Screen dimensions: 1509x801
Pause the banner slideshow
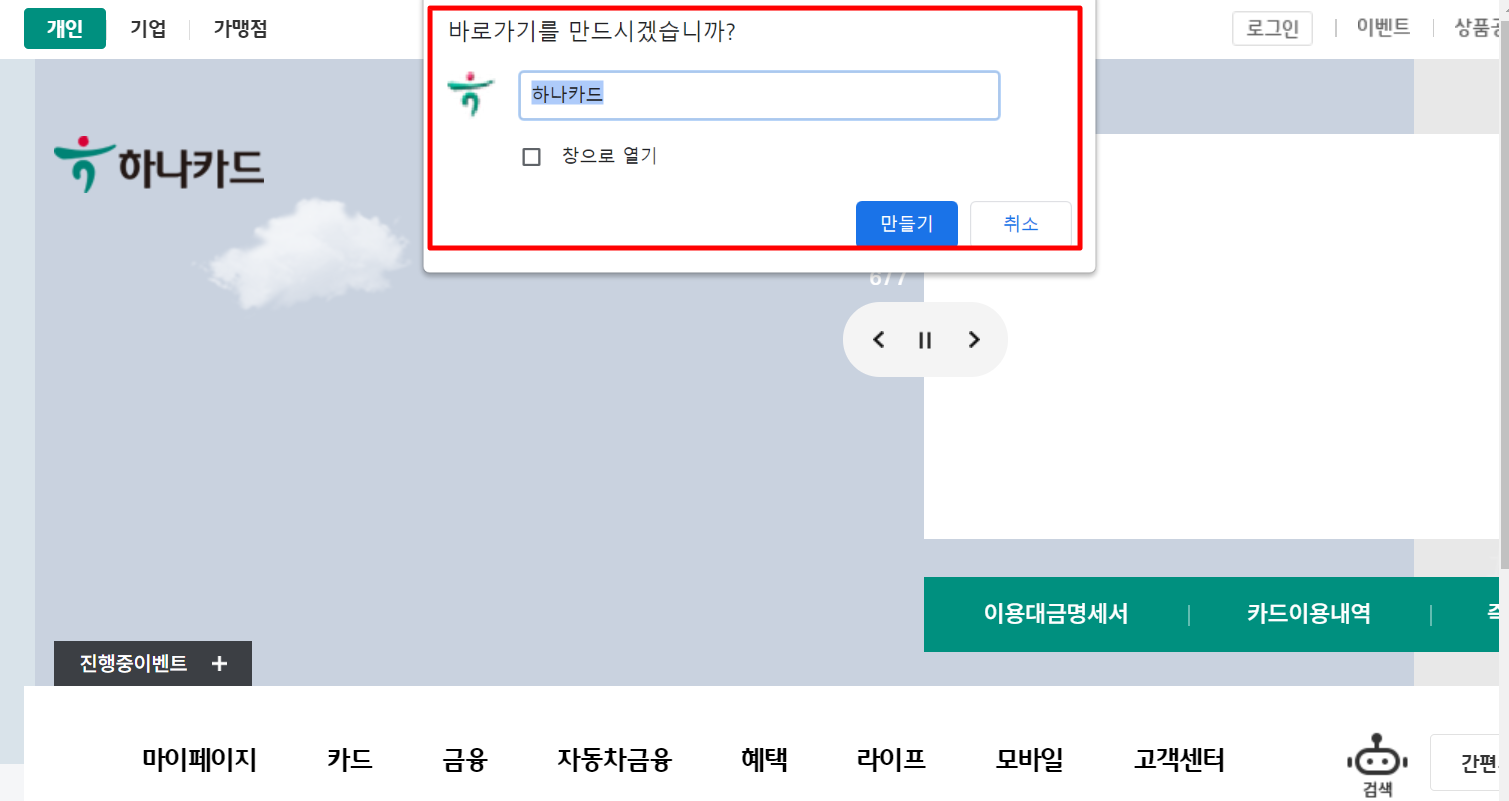pos(925,340)
